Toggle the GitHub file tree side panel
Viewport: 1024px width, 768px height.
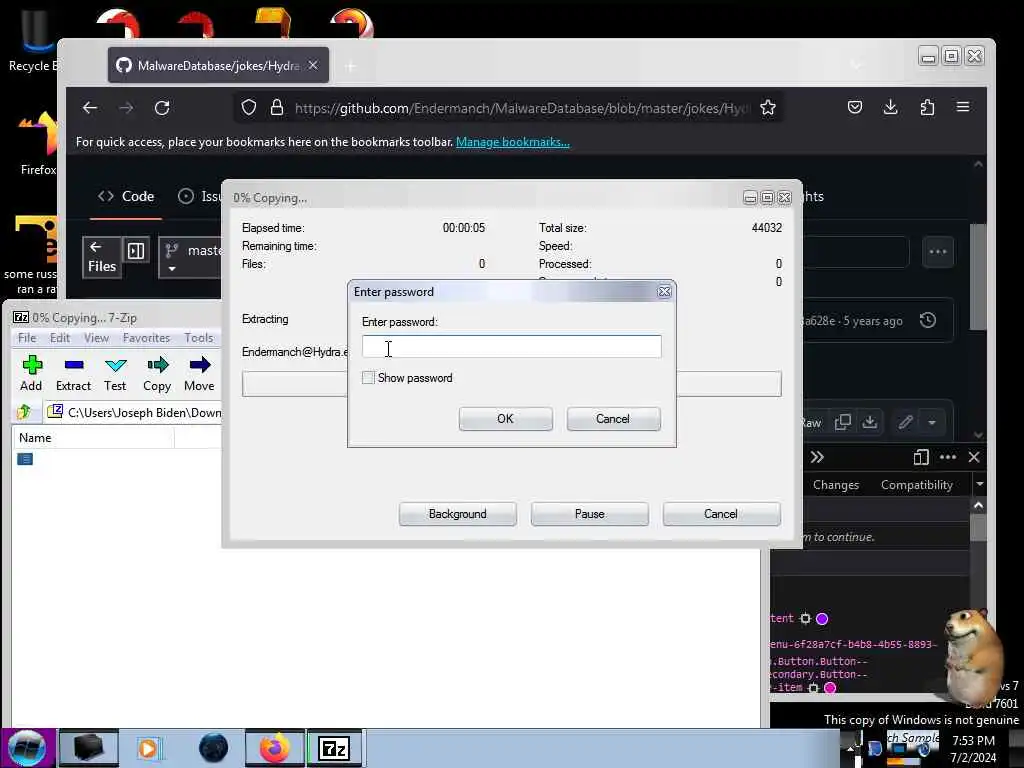click(x=136, y=251)
